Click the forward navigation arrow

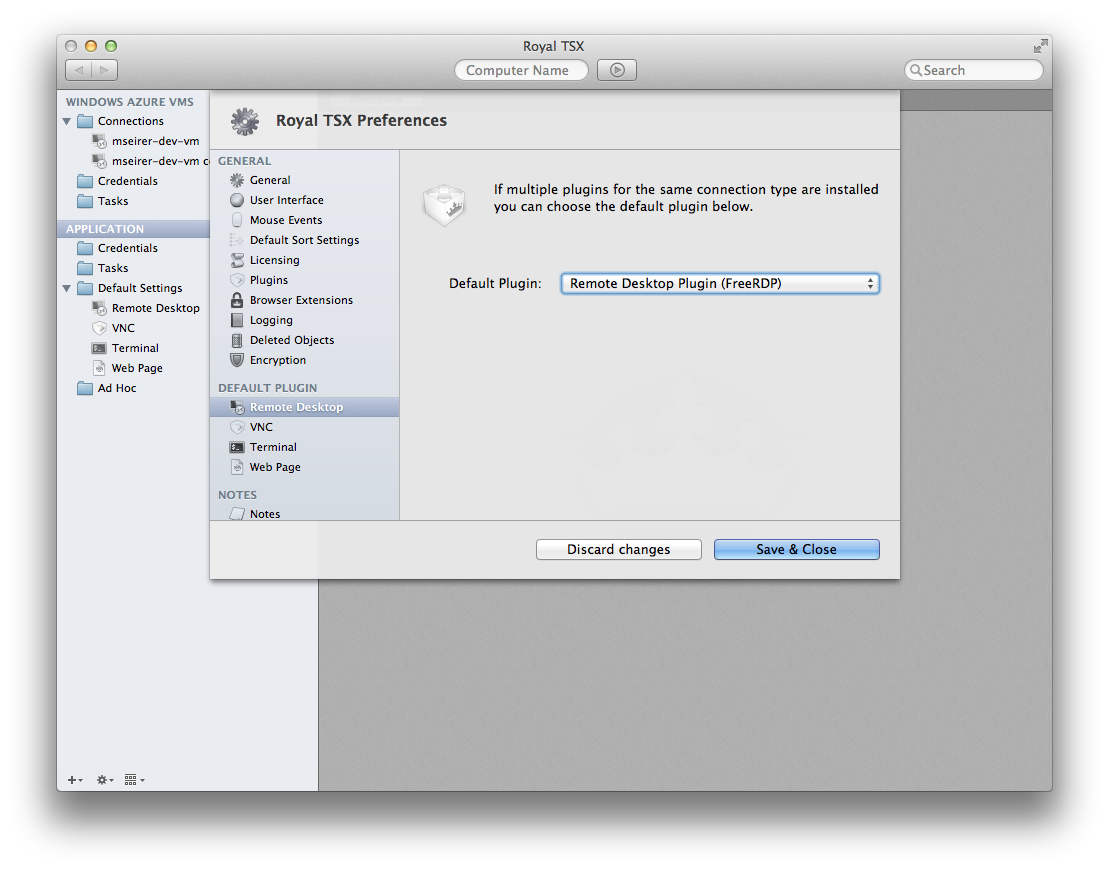[105, 70]
